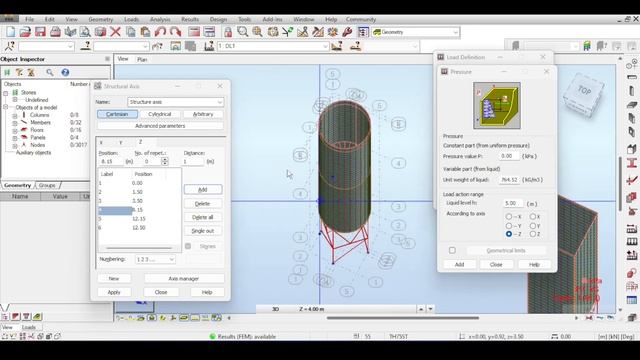Click the load case selection icon beside DL1
The image size is (640, 360).
pos(209,46)
